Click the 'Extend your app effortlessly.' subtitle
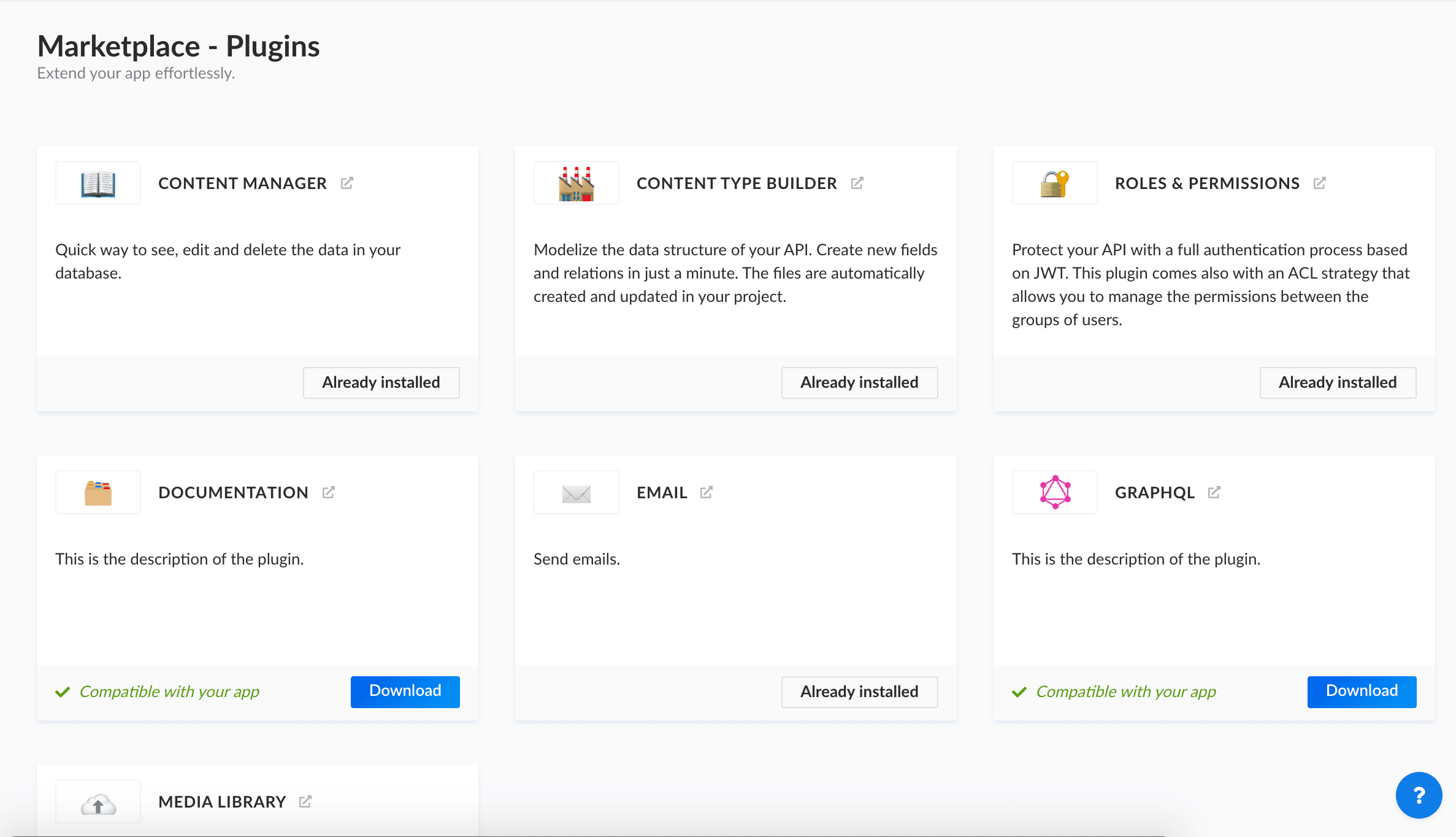 tap(136, 73)
